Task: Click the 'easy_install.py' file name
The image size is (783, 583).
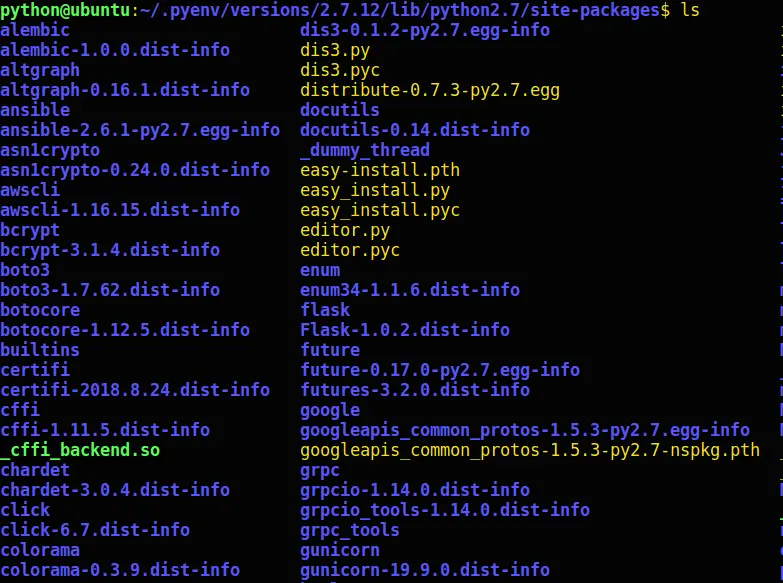Action: 375,190
